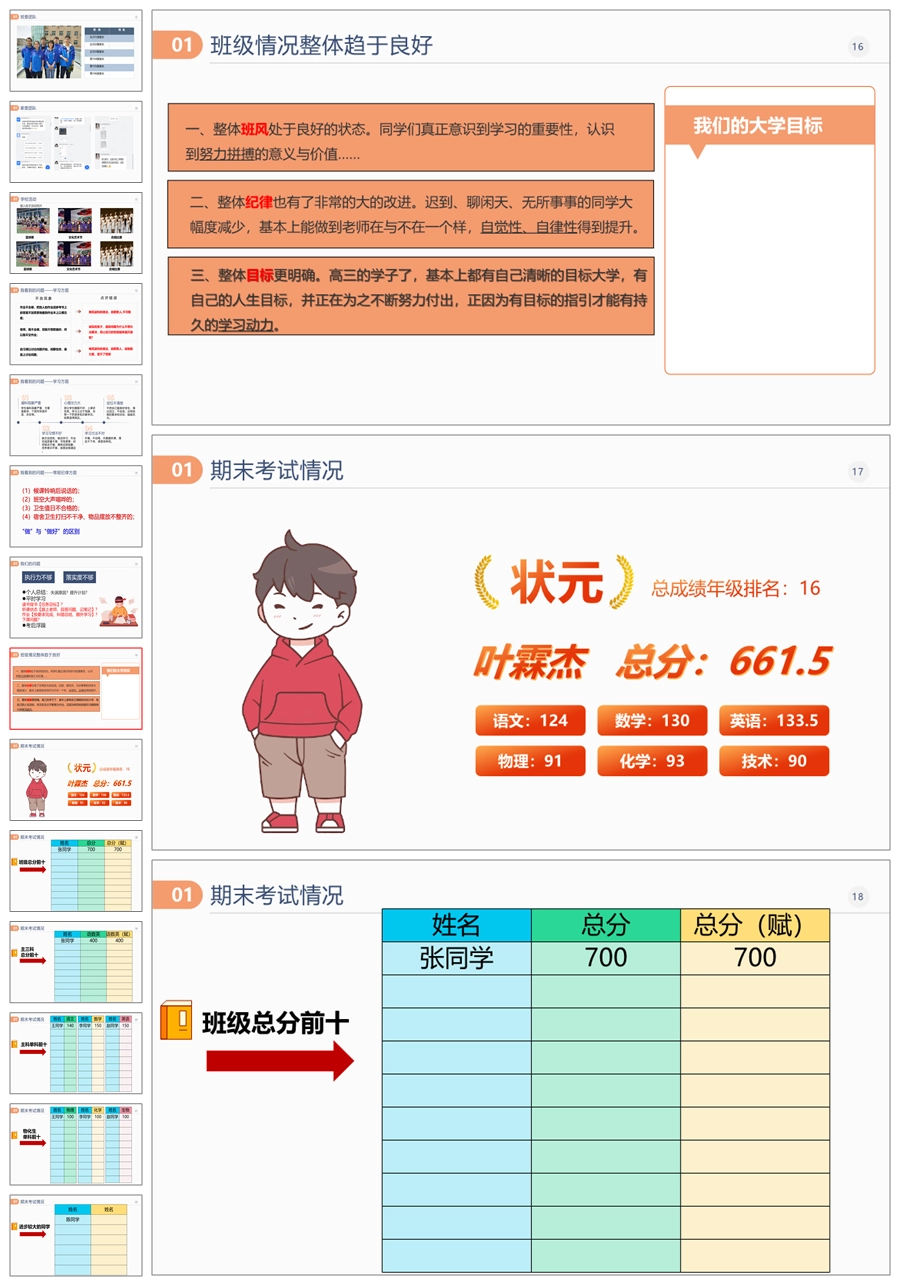Viewport: 900px width, 1286px height.
Task: Click the 英语：133.5 score badge
Action: (x=773, y=721)
